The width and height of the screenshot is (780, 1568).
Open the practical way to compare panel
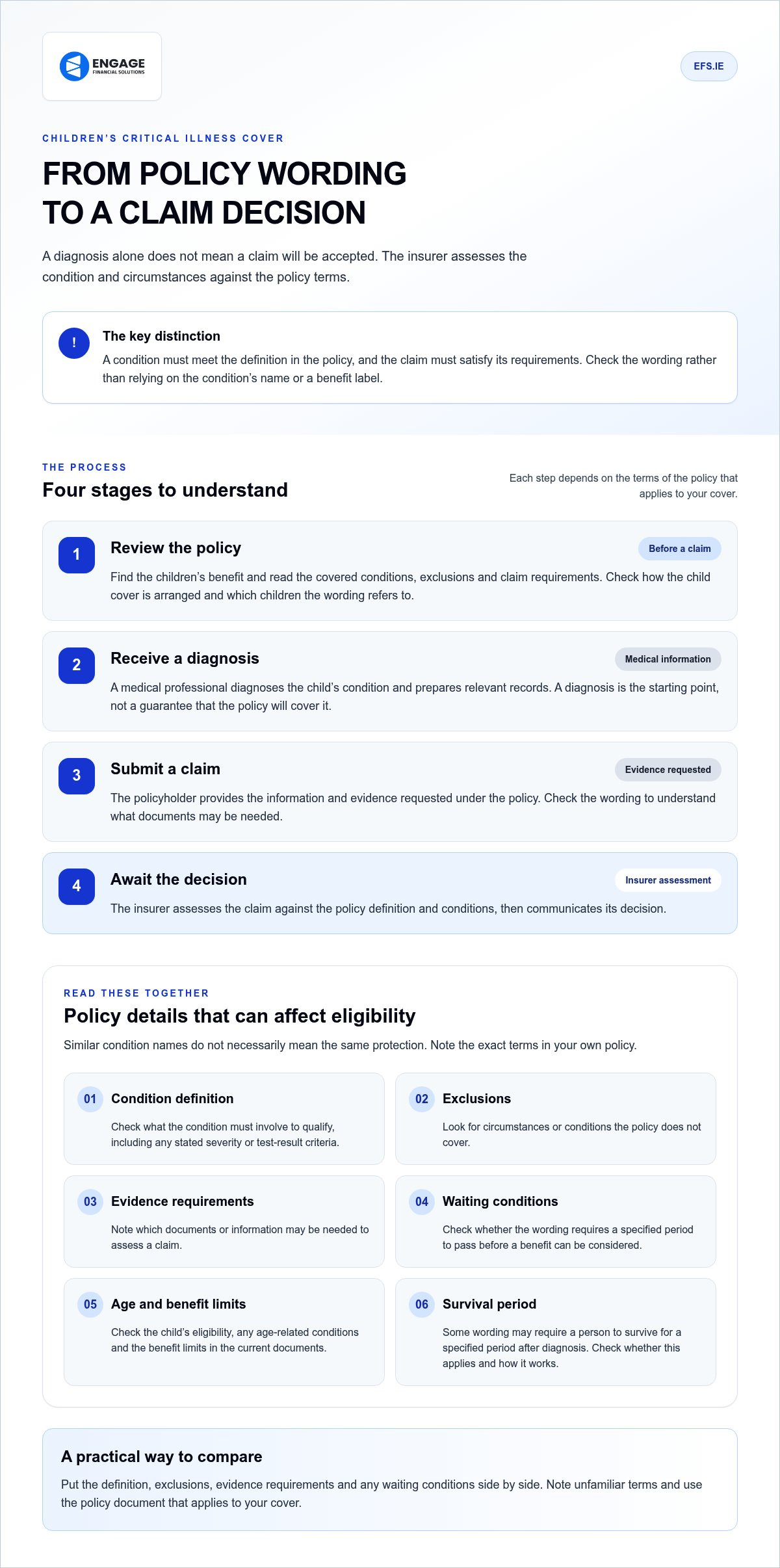click(390, 1480)
